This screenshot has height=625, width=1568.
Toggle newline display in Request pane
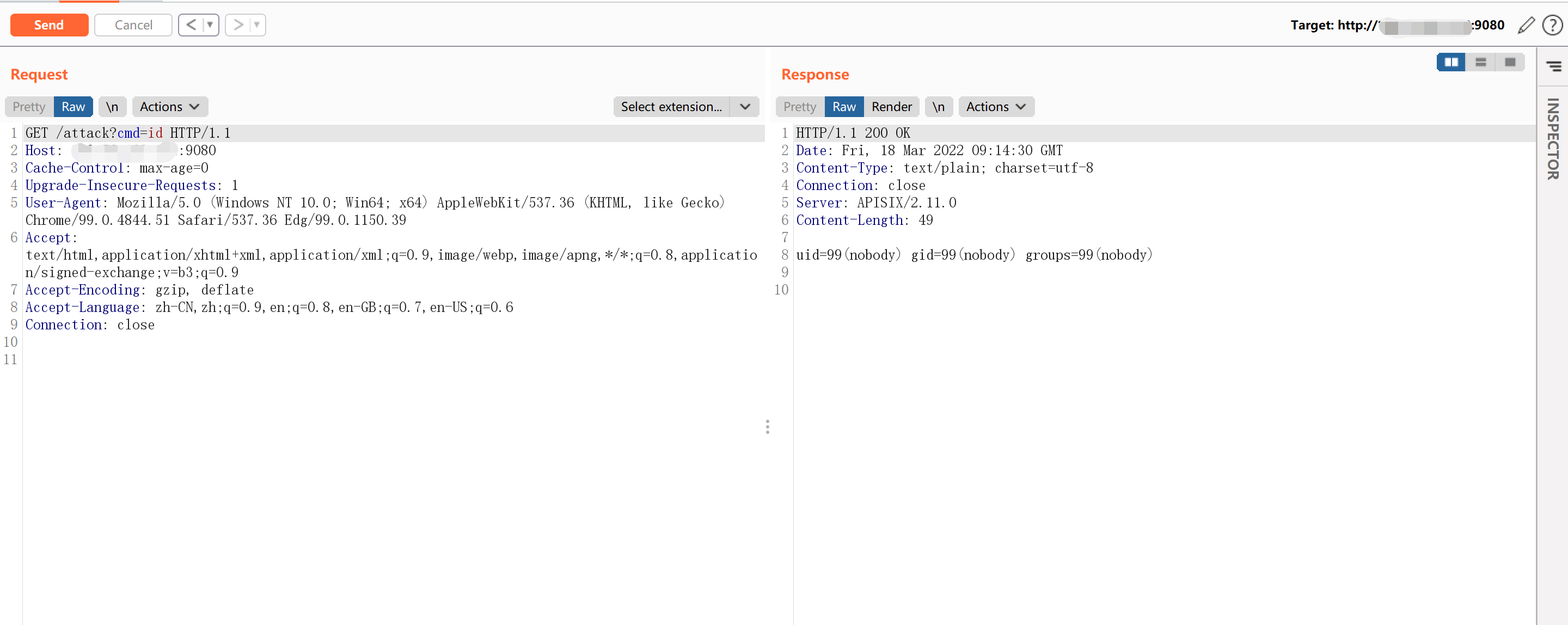pyautogui.click(x=112, y=107)
